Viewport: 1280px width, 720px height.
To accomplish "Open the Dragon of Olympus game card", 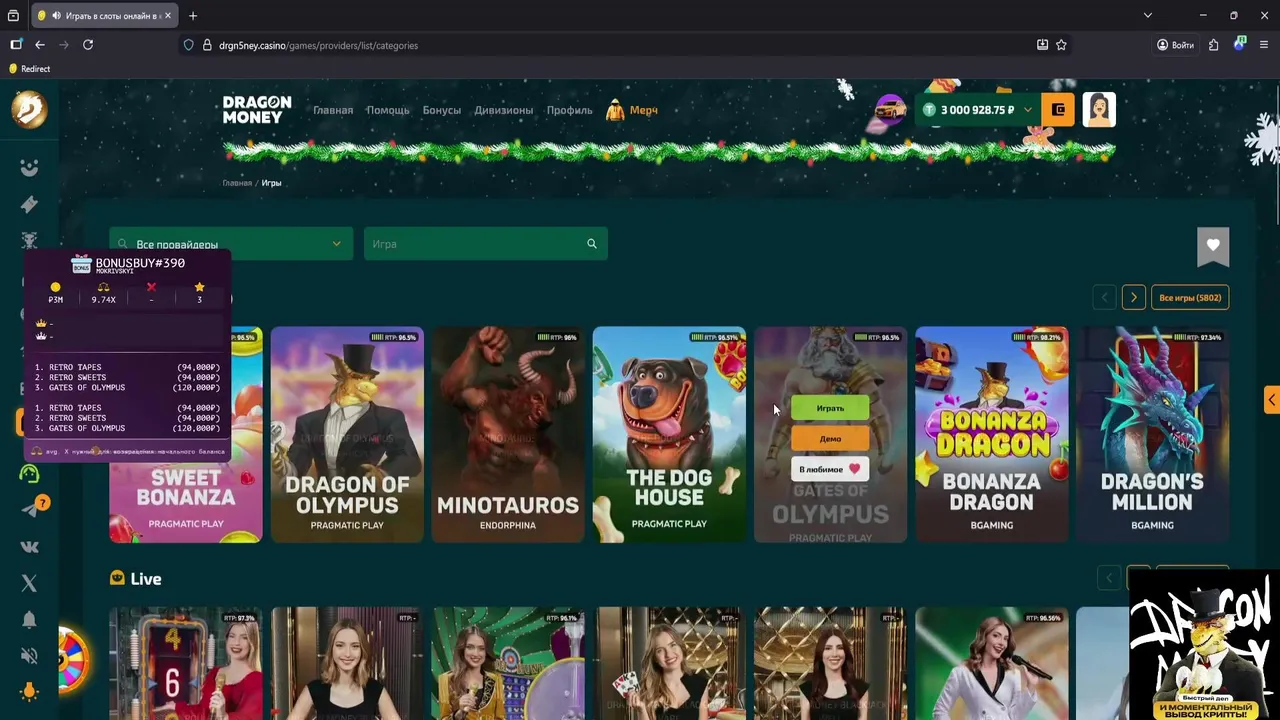I will point(347,435).
